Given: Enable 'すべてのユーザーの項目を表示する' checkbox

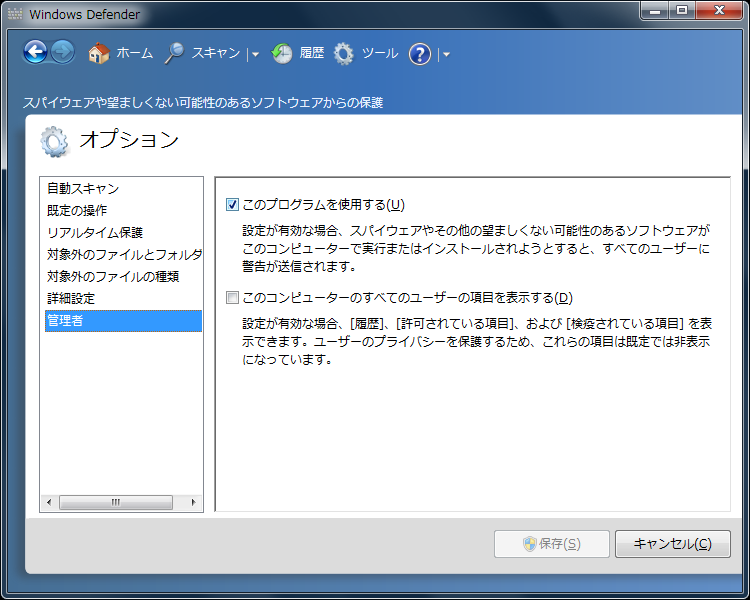Looking at the screenshot, I should point(233,297).
